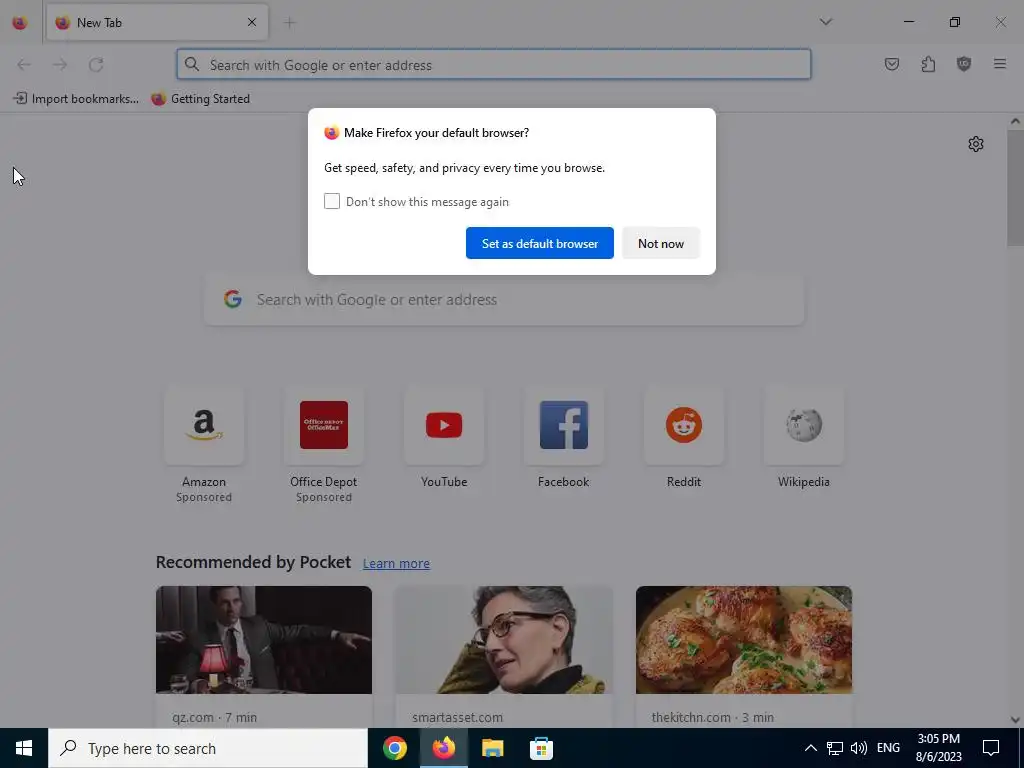
Task: Close the New Tab tab
Action: click(x=252, y=22)
